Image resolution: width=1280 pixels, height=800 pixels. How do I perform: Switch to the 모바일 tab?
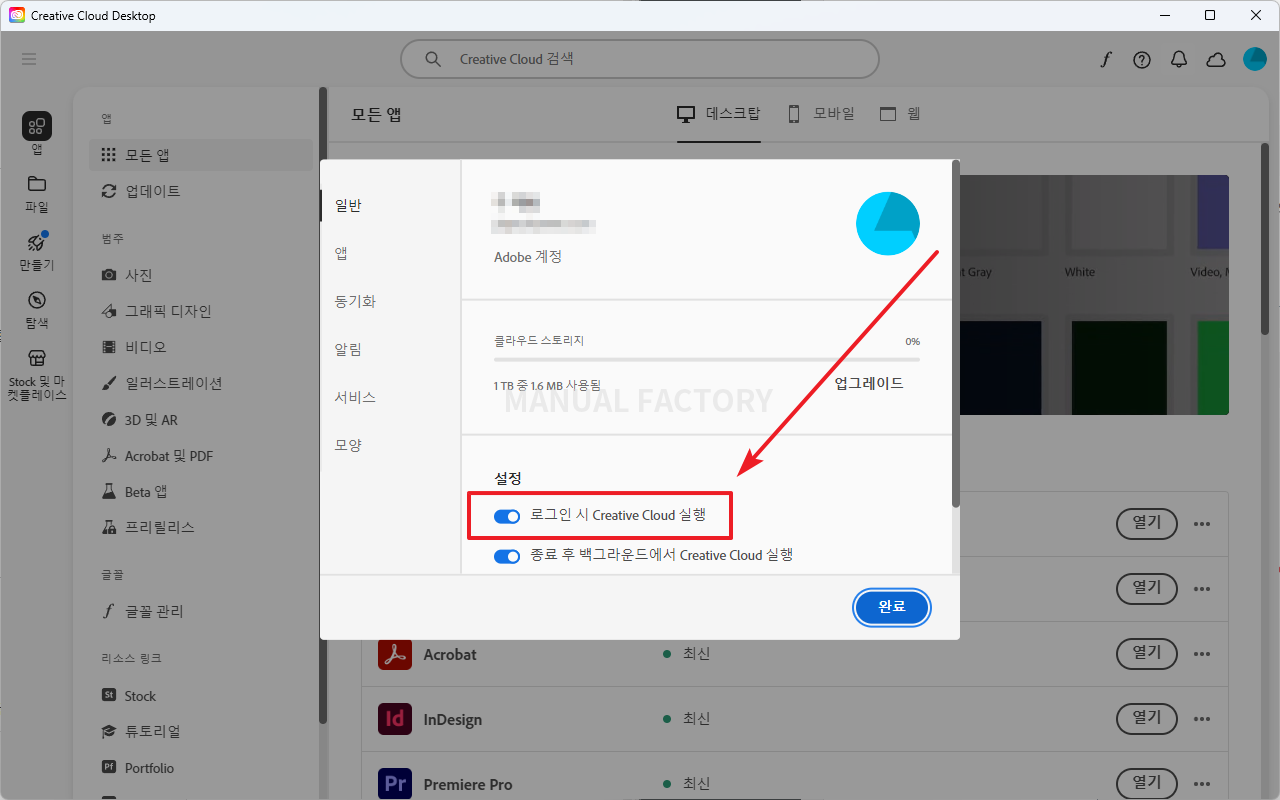(x=820, y=114)
